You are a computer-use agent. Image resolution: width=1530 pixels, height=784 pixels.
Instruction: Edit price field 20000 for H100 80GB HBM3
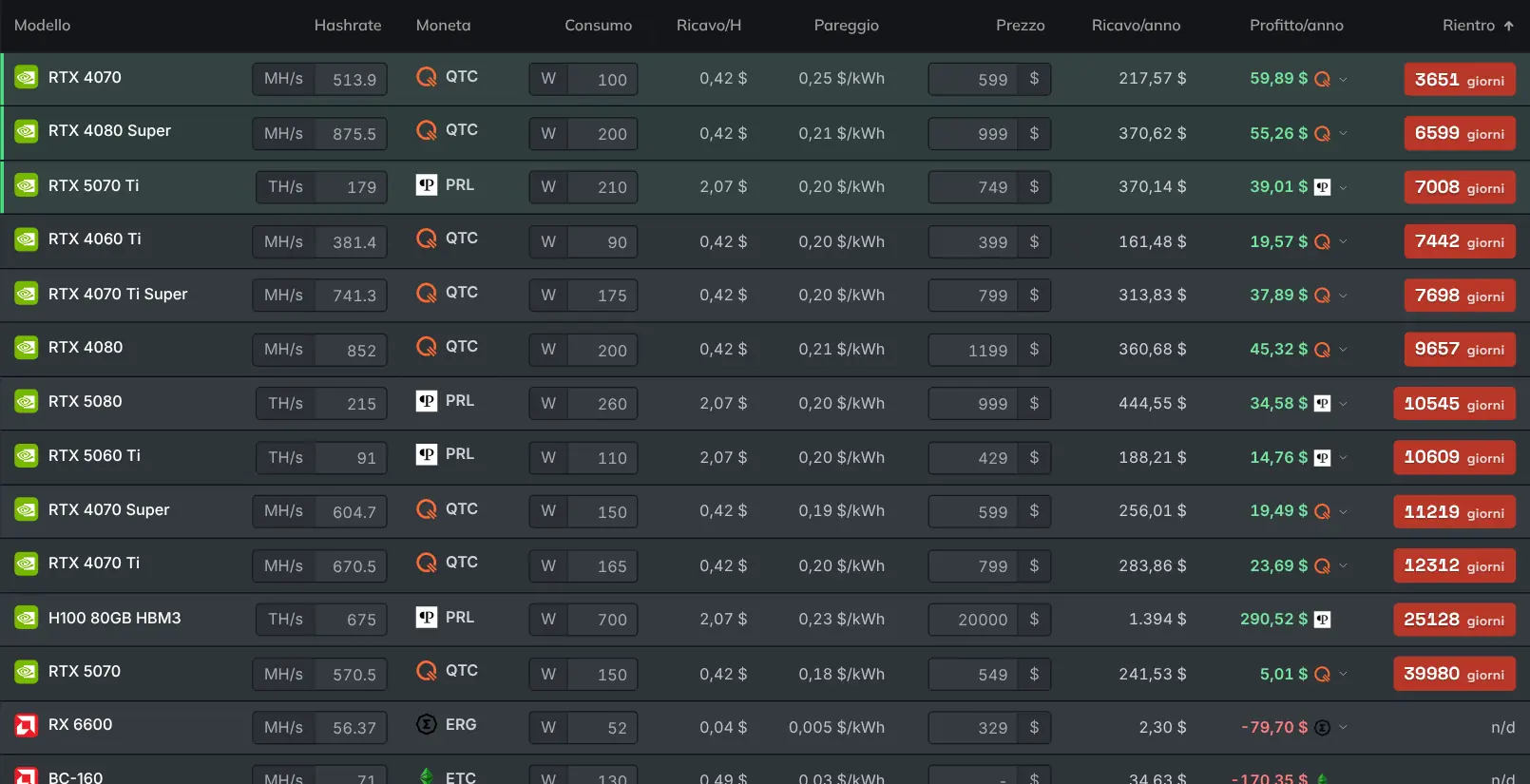973,620
